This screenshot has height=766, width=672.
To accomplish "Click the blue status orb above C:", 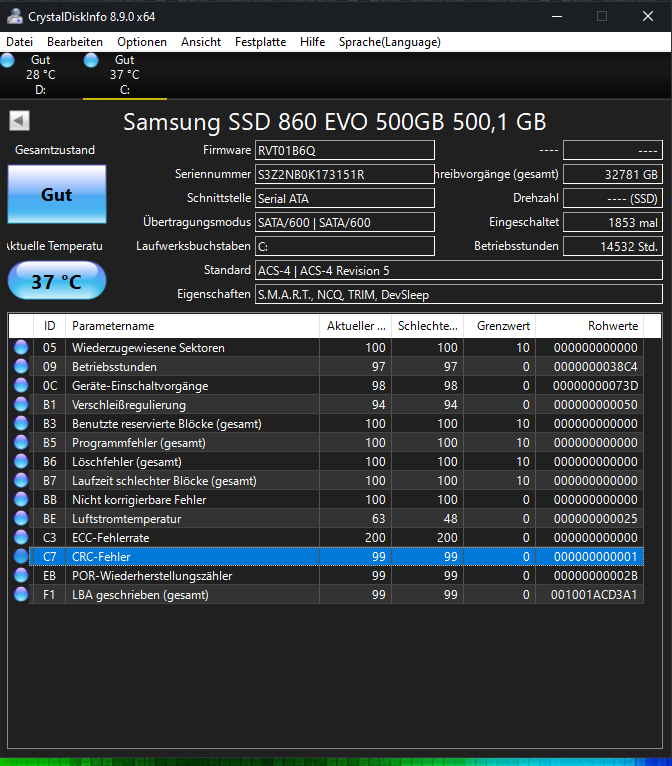I will pos(91,60).
